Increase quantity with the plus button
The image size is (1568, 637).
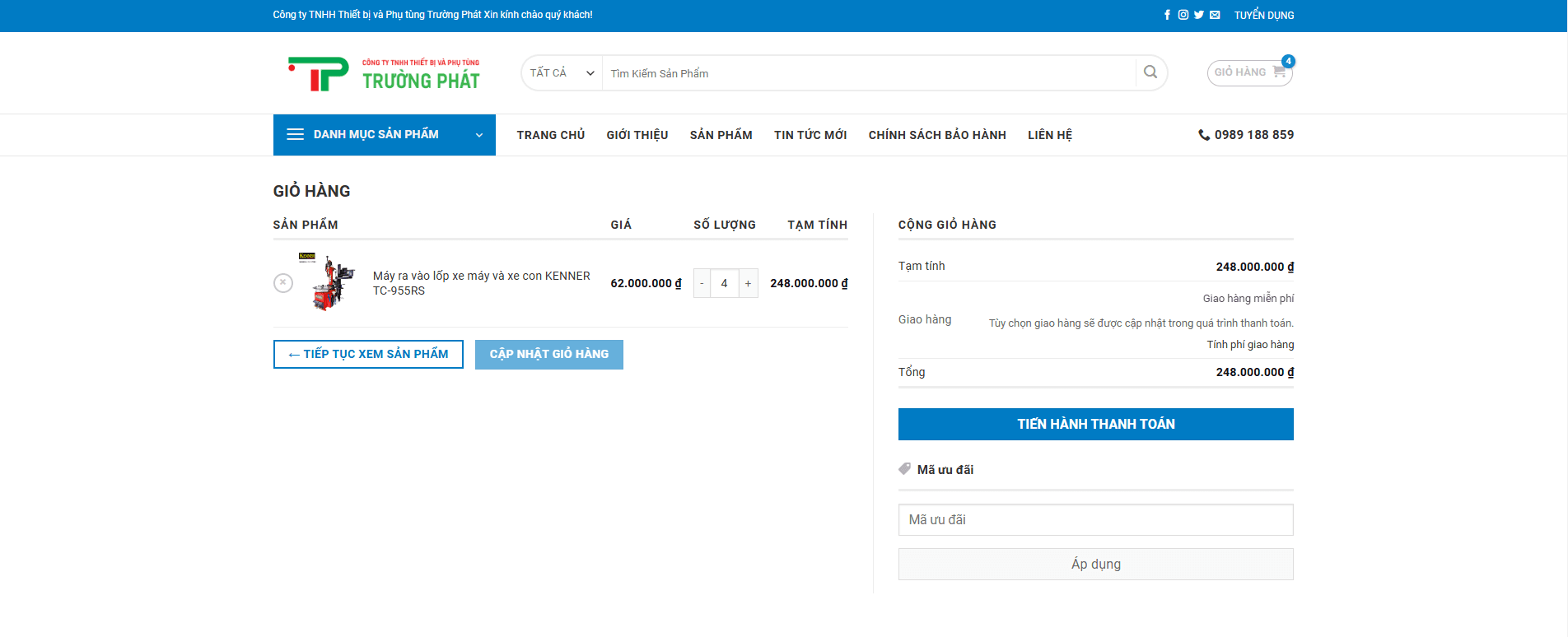click(x=748, y=283)
